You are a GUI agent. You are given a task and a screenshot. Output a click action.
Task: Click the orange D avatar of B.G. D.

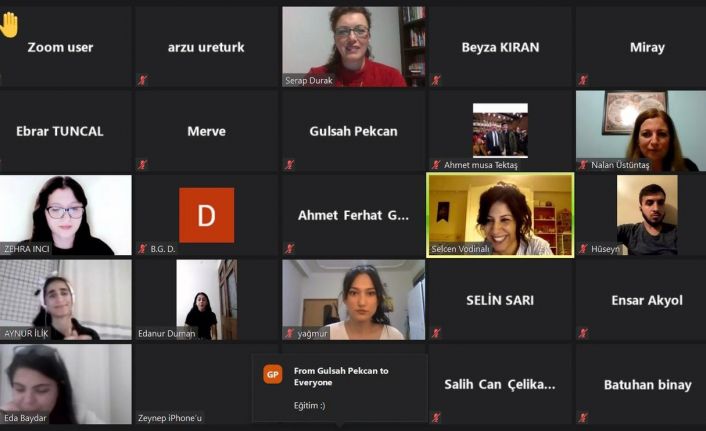pos(207,215)
